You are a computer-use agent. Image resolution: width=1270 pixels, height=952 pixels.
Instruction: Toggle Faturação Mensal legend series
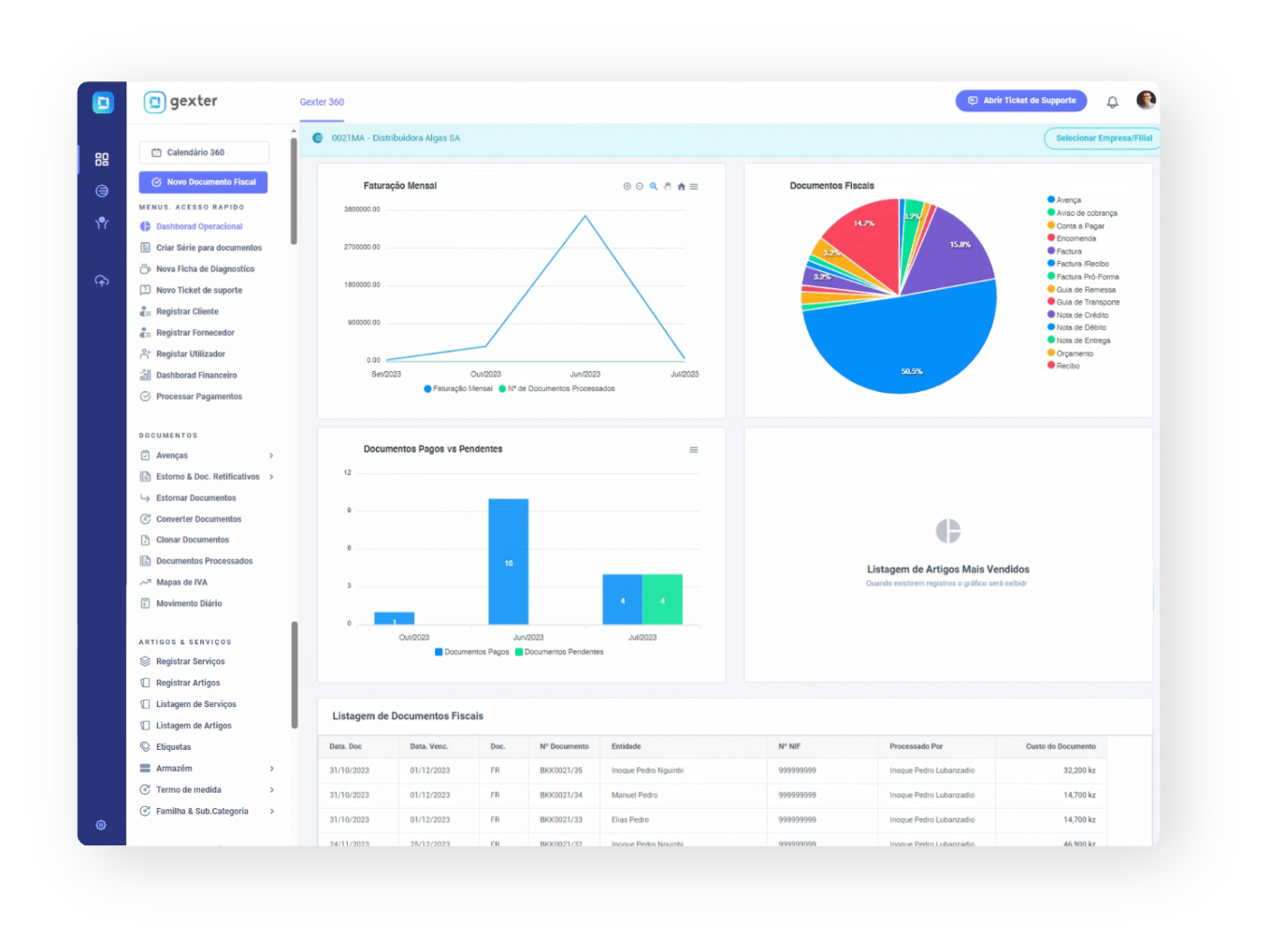coord(458,388)
